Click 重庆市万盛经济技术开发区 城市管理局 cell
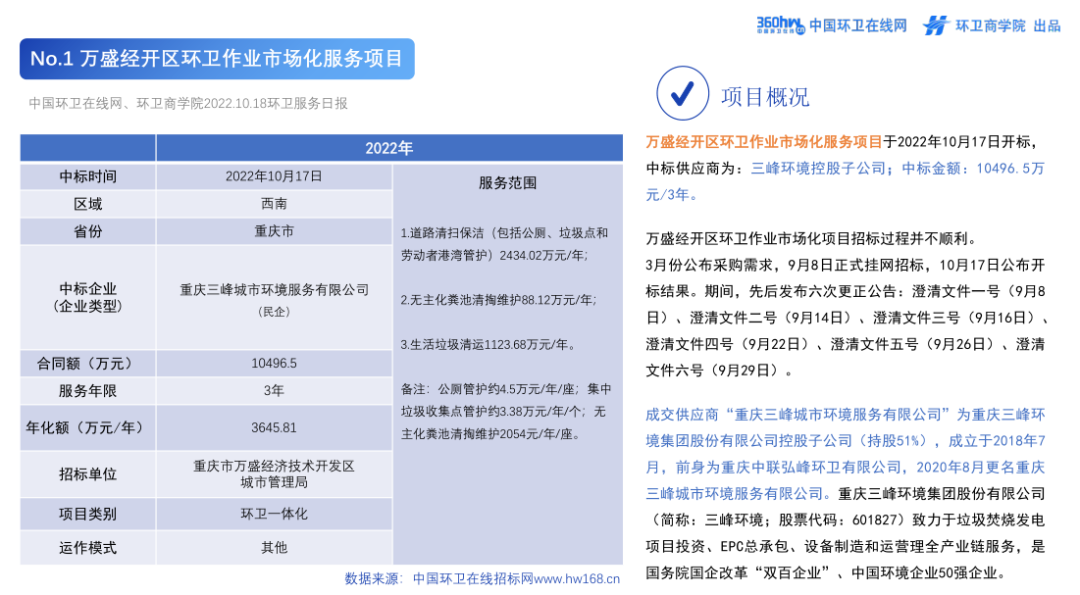 click(273, 474)
